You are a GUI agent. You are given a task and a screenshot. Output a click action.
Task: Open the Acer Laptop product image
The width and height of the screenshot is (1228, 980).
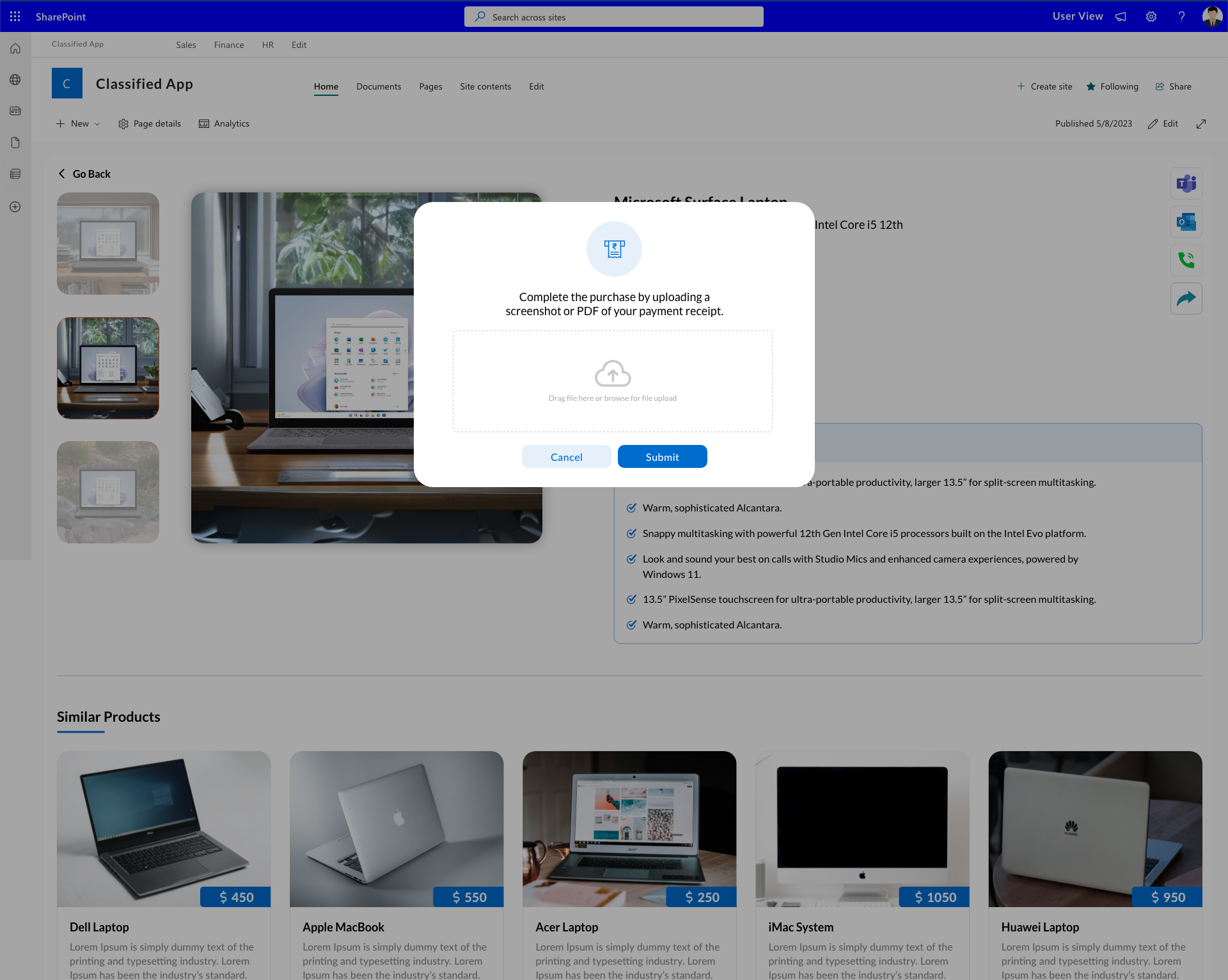click(629, 829)
